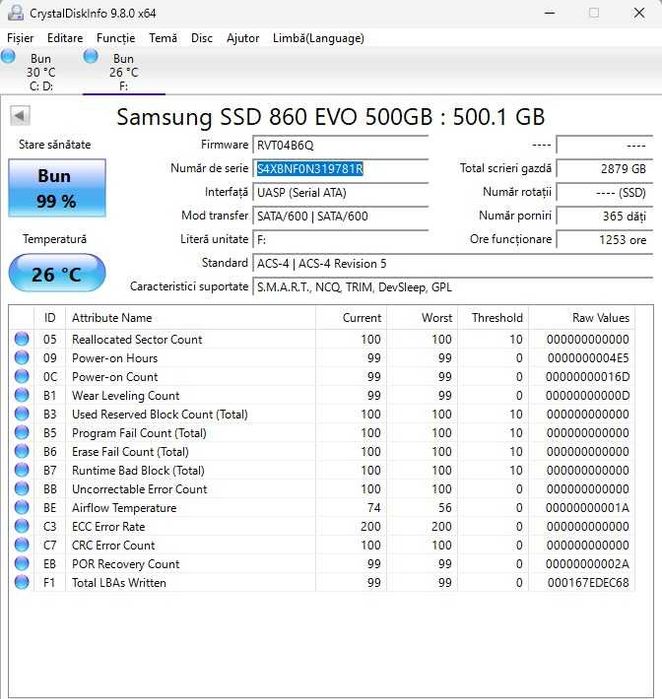This screenshot has height=699, width=662.
Task: Click the ID column header
Action: (49, 318)
